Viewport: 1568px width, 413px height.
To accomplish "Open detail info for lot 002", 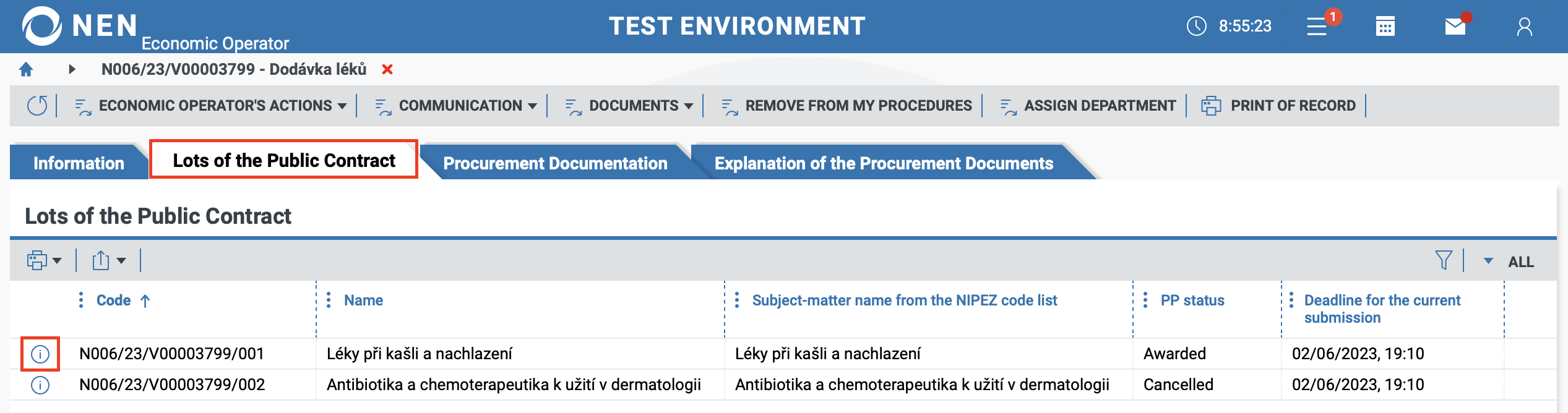I will [x=40, y=385].
